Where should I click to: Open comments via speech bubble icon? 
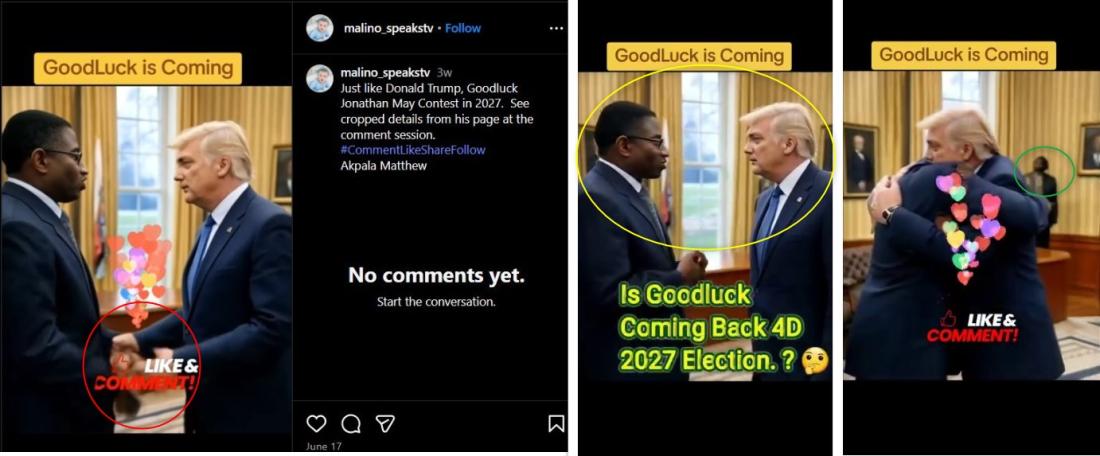coord(351,423)
